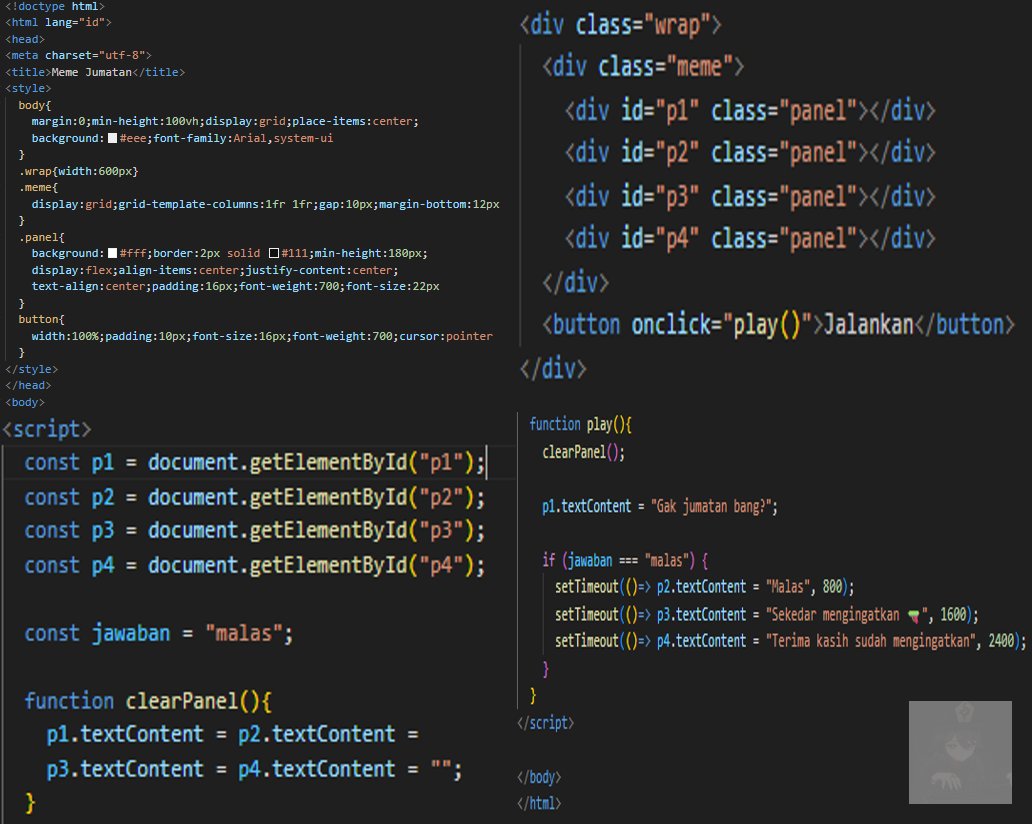Click the .meme{ selector line
This screenshot has height=824, width=1032.
point(38,188)
